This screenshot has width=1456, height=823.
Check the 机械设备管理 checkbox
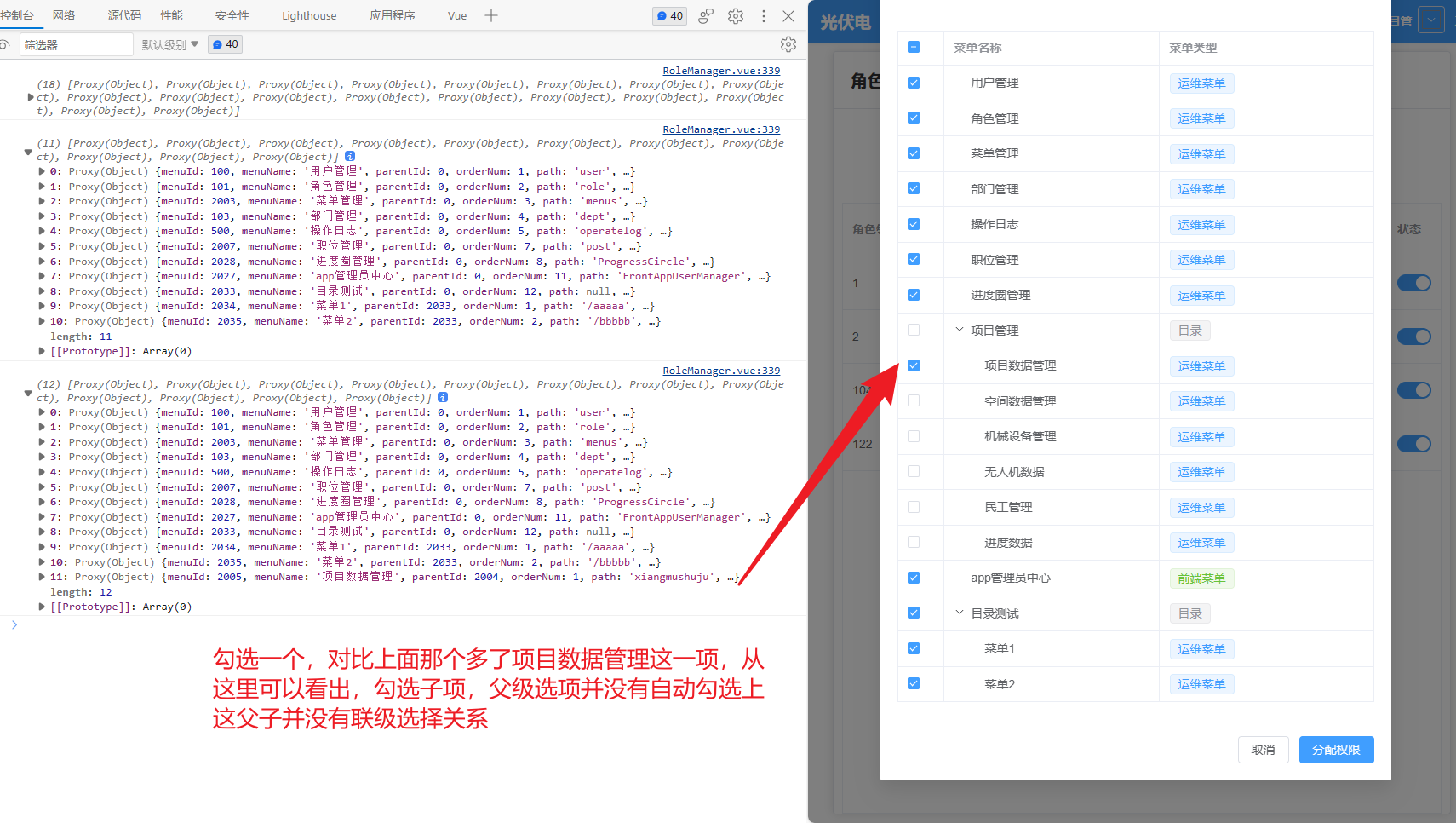click(914, 436)
